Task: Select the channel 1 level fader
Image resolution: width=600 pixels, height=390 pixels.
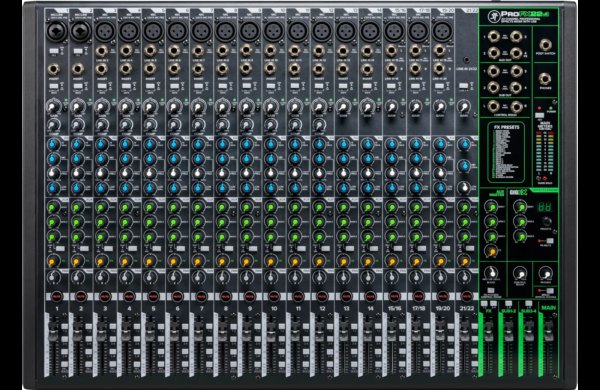Action: click(53, 331)
